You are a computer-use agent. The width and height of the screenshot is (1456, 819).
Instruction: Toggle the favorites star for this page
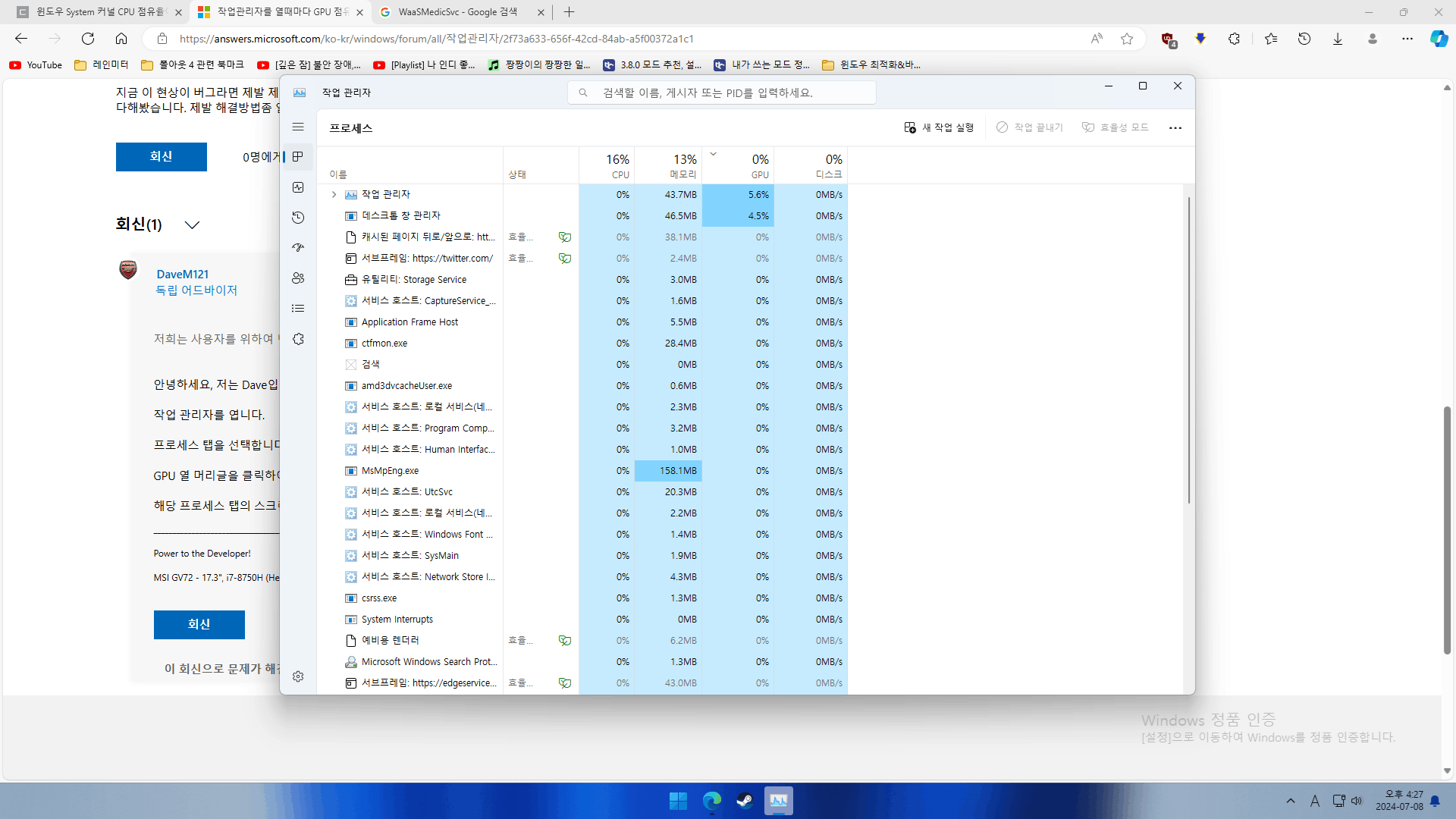tap(1127, 39)
